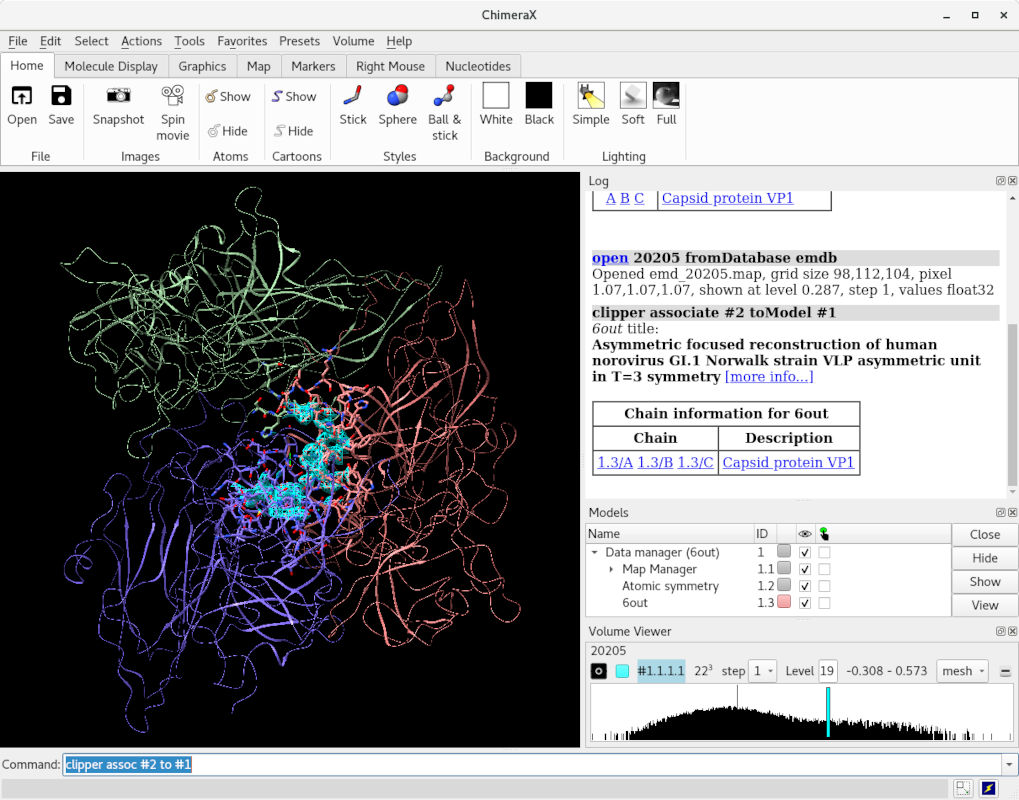Click the 'open' command link in Log
1019x800 pixels.
[610, 258]
